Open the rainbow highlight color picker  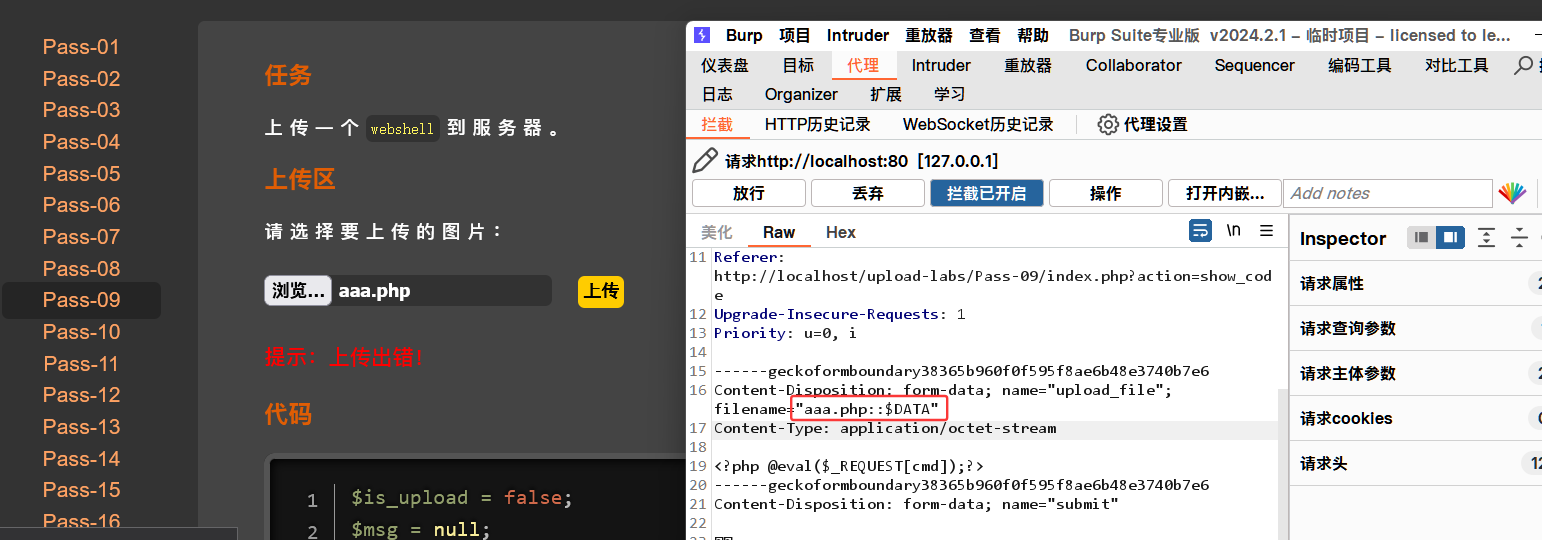pos(1511,193)
